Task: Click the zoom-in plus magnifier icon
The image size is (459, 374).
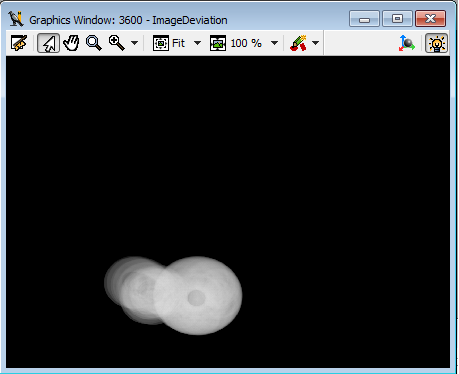Action: [117, 43]
